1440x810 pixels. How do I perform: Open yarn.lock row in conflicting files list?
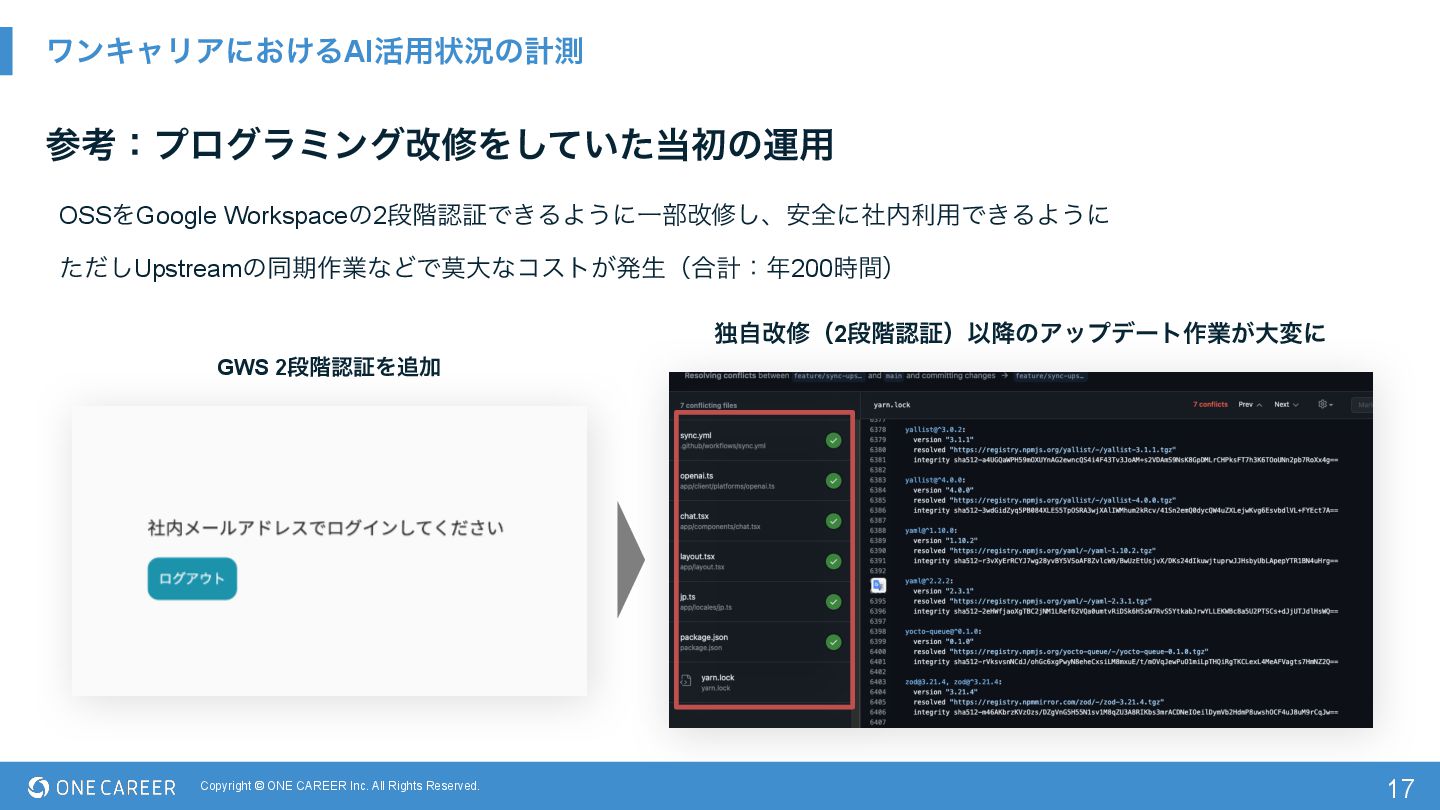pyautogui.click(x=765, y=682)
